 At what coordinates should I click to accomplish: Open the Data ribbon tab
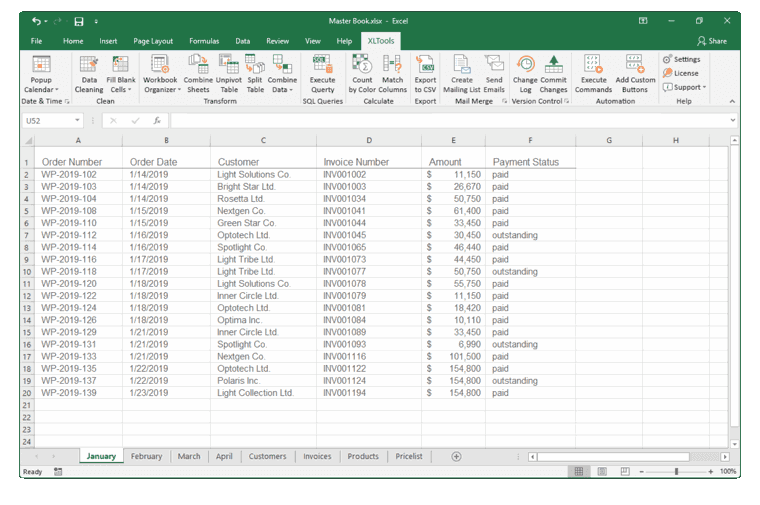pos(243,41)
